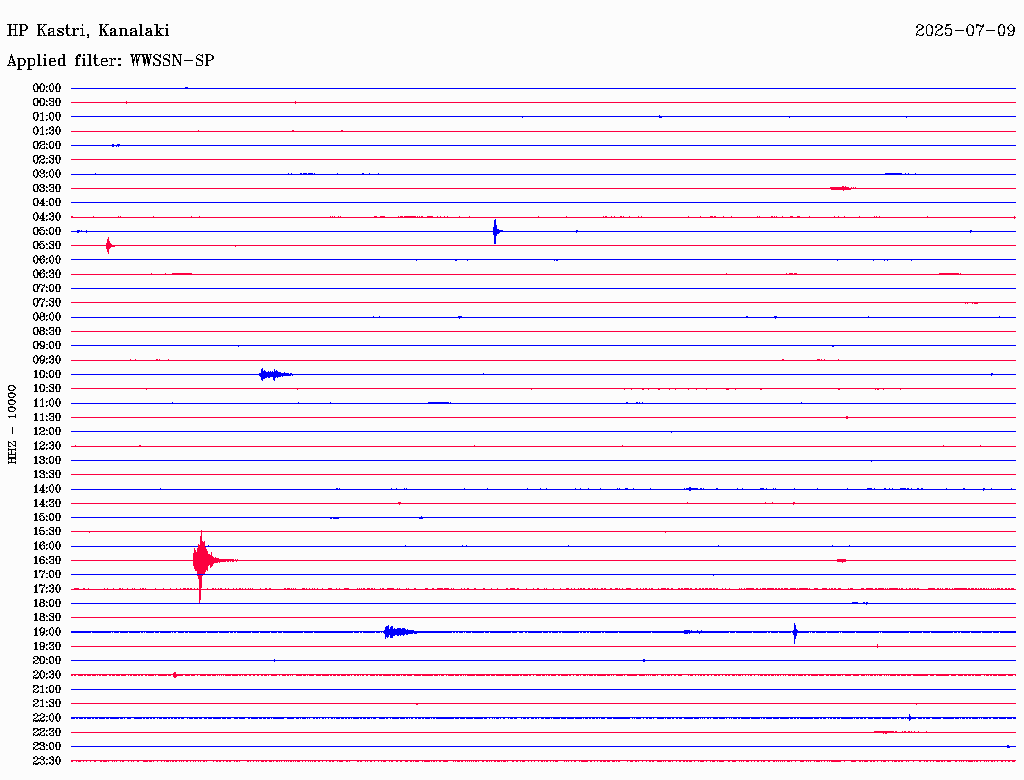This screenshot has width=1024, height=780.
Task: Select the 09:30 time label
Action: [x=47, y=360]
